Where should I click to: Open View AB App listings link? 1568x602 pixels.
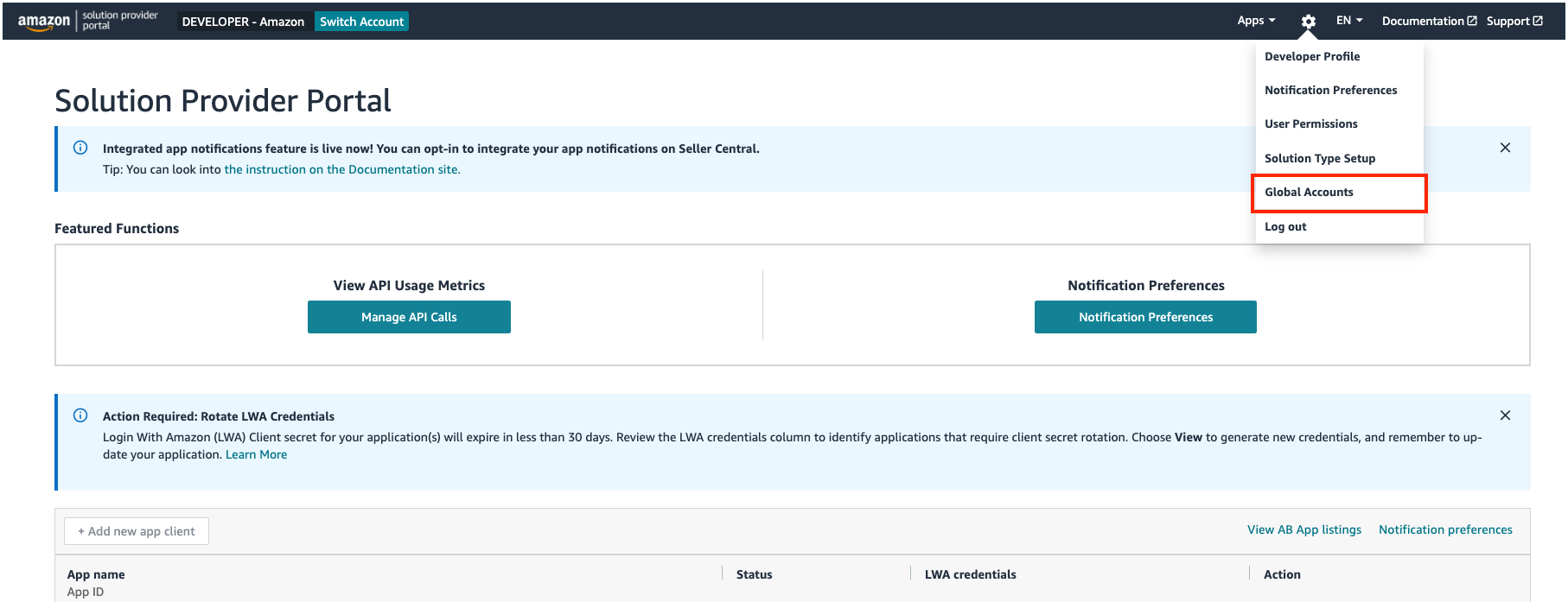[1303, 529]
